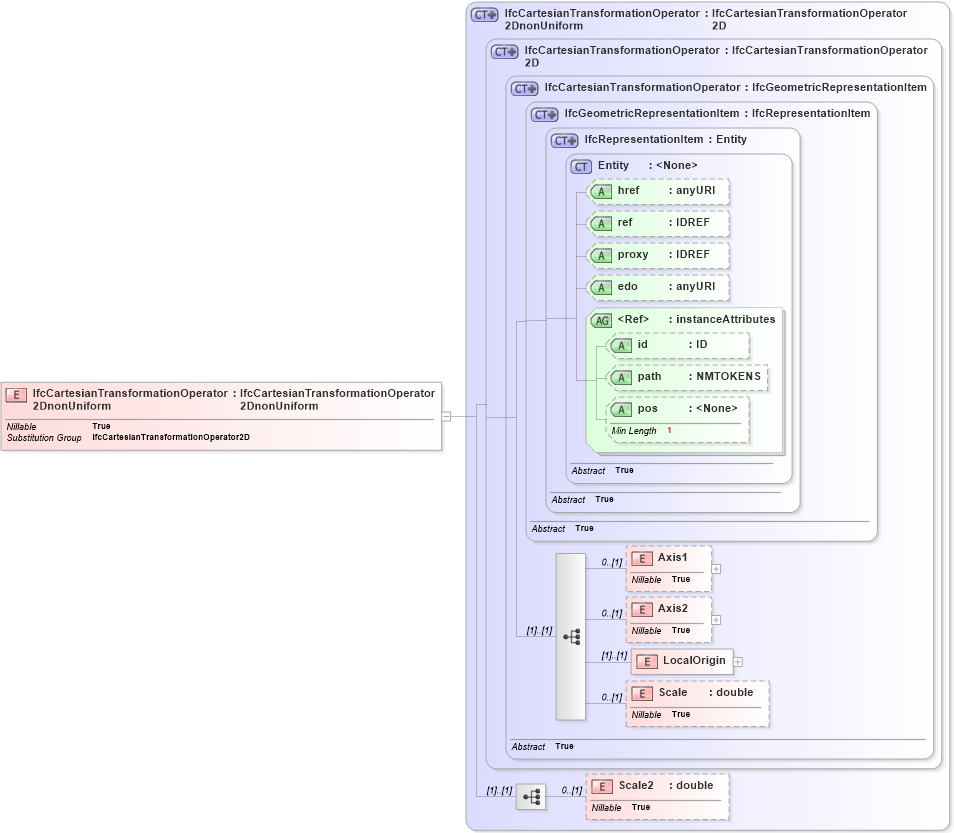Select the A icon of href attribute

point(601,191)
